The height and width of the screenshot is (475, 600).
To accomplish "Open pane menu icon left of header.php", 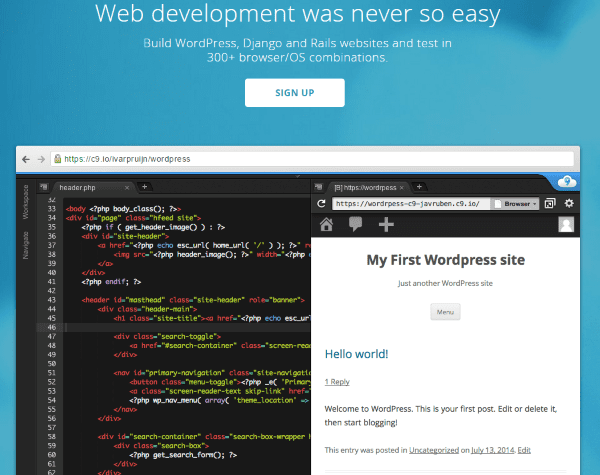I will (x=44, y=187).
